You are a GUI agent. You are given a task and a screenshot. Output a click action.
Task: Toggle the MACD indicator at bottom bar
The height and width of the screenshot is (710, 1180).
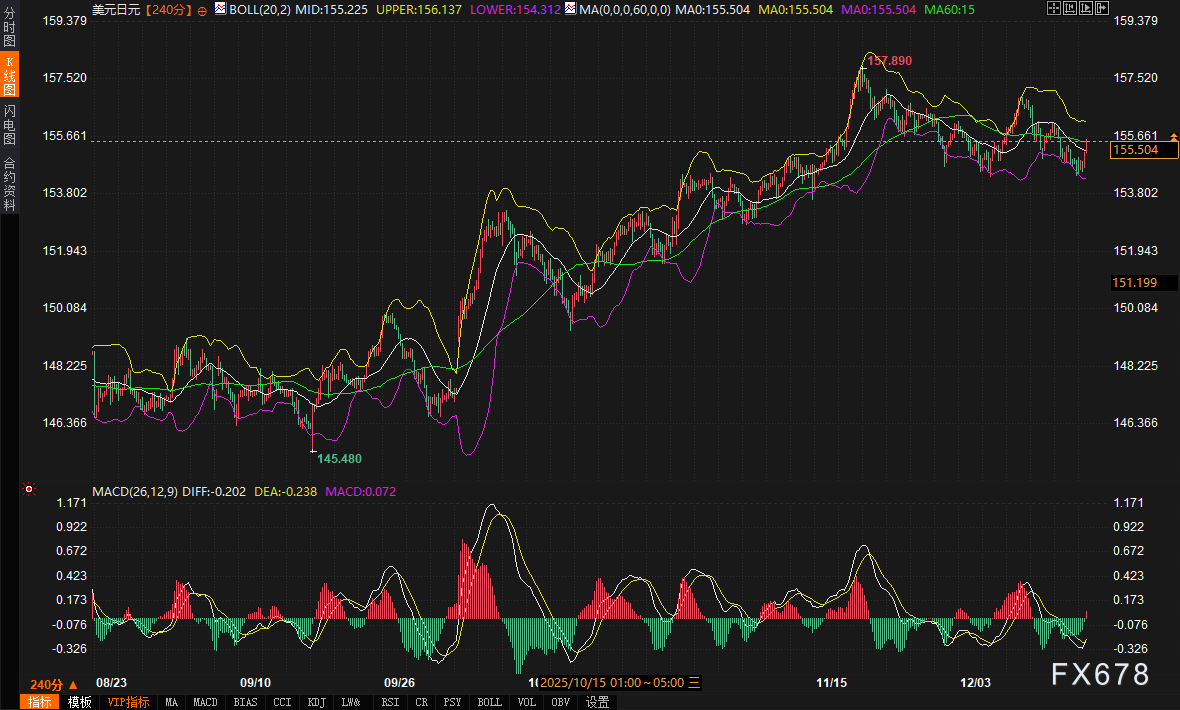(x=205, y=702)
